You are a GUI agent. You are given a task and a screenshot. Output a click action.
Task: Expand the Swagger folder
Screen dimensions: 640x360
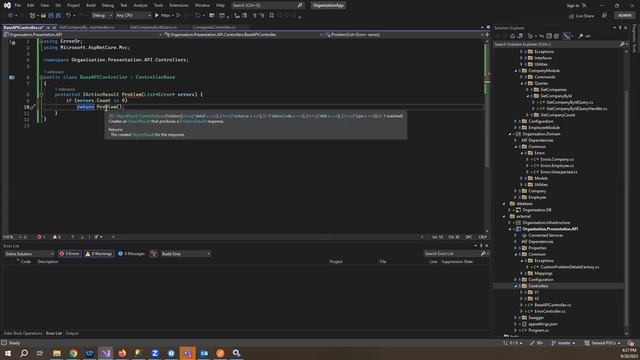click(516, 318)
